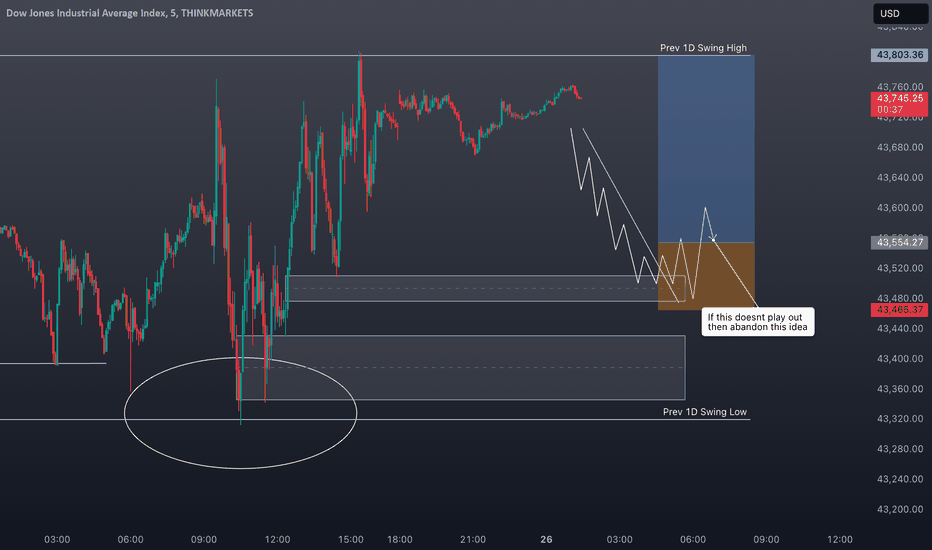
Task: Click the USD currency button
Action: pyautogui.click(x=900, y=13)
